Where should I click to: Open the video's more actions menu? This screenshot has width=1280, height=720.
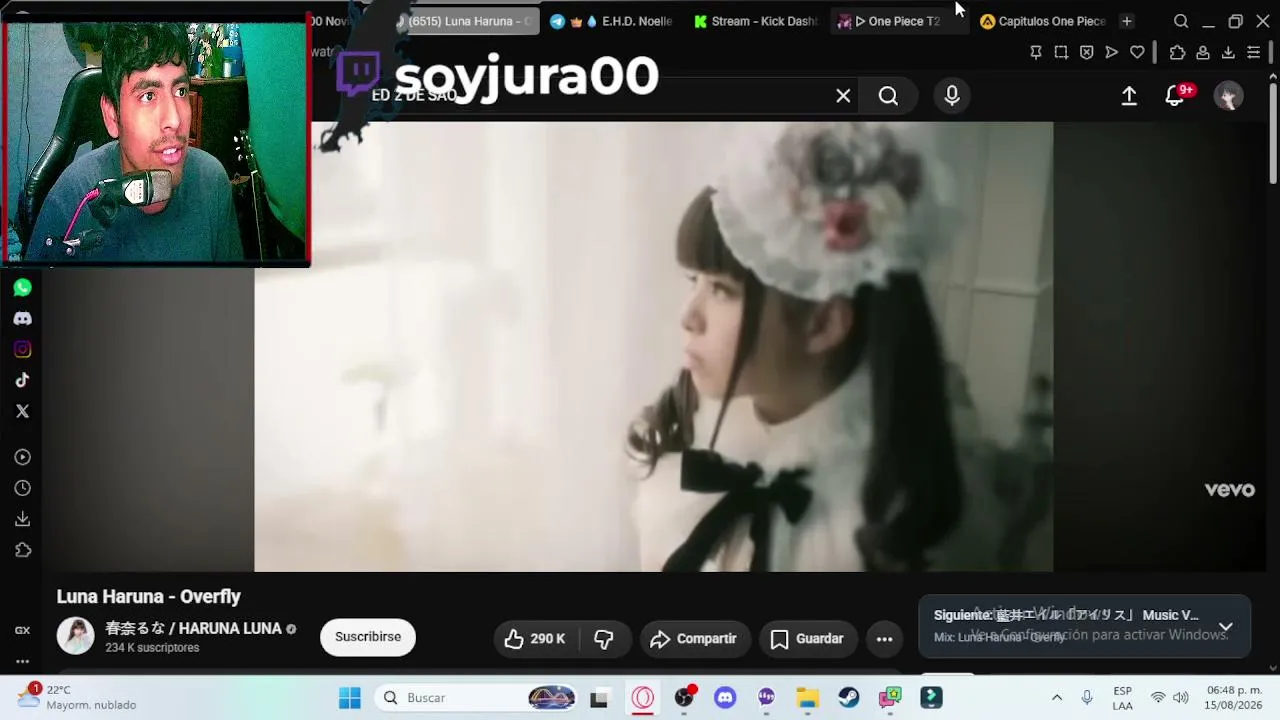click(x=884, y=639)
